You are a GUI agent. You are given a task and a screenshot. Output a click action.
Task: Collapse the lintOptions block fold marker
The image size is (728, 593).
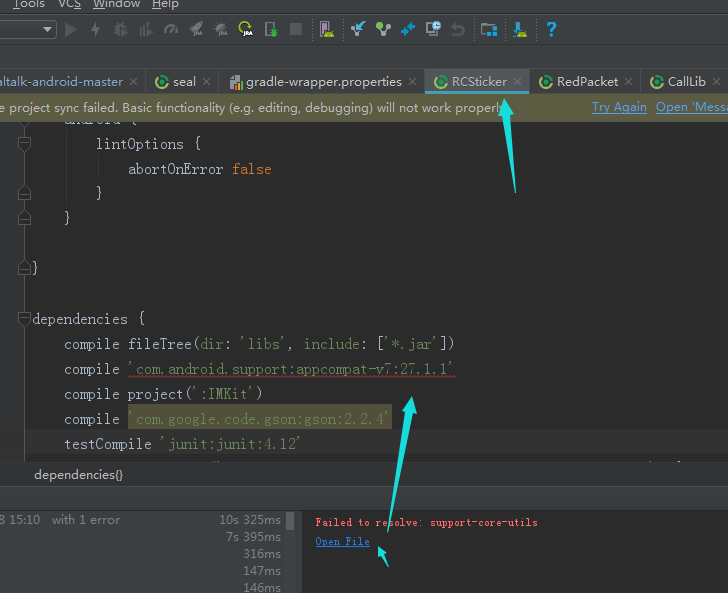pyautogui.click(x=24, y=144)
